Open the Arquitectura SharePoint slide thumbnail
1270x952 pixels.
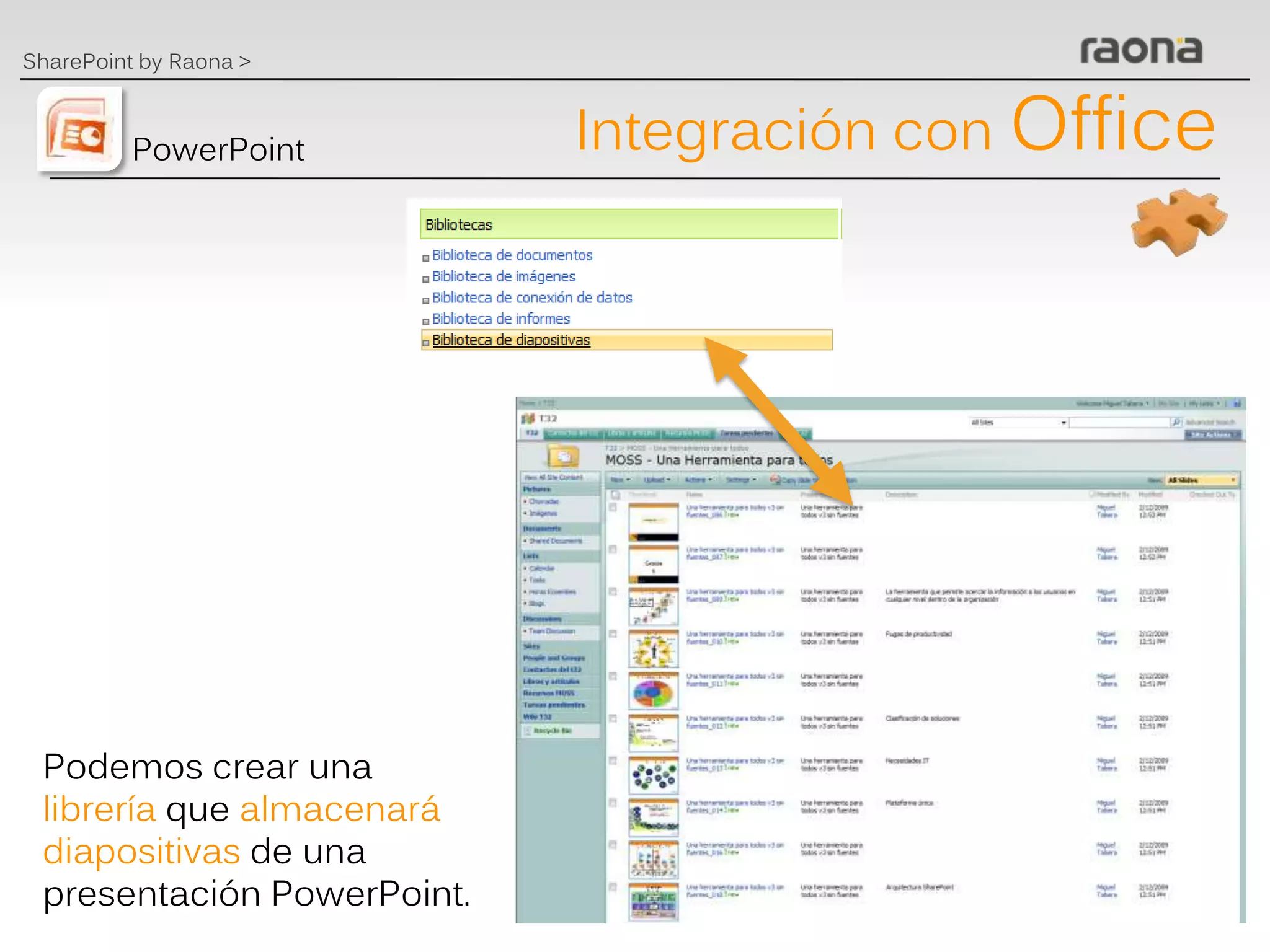tap(653, 902)
